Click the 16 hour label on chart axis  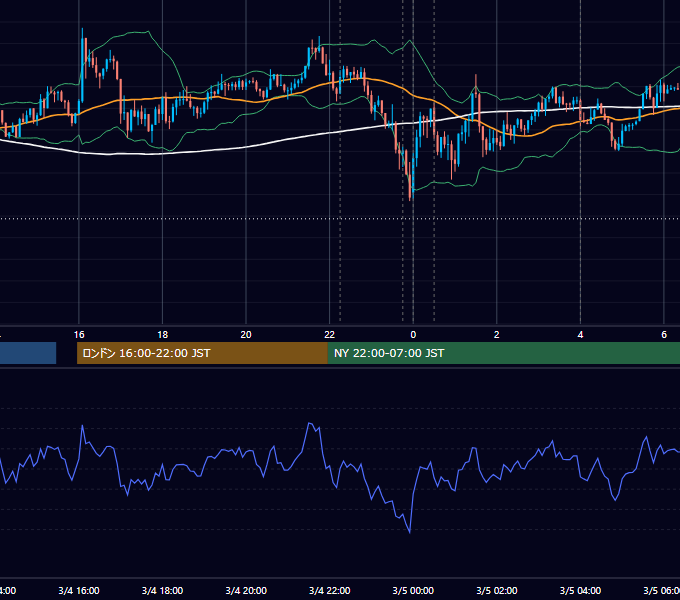[79, 335]
